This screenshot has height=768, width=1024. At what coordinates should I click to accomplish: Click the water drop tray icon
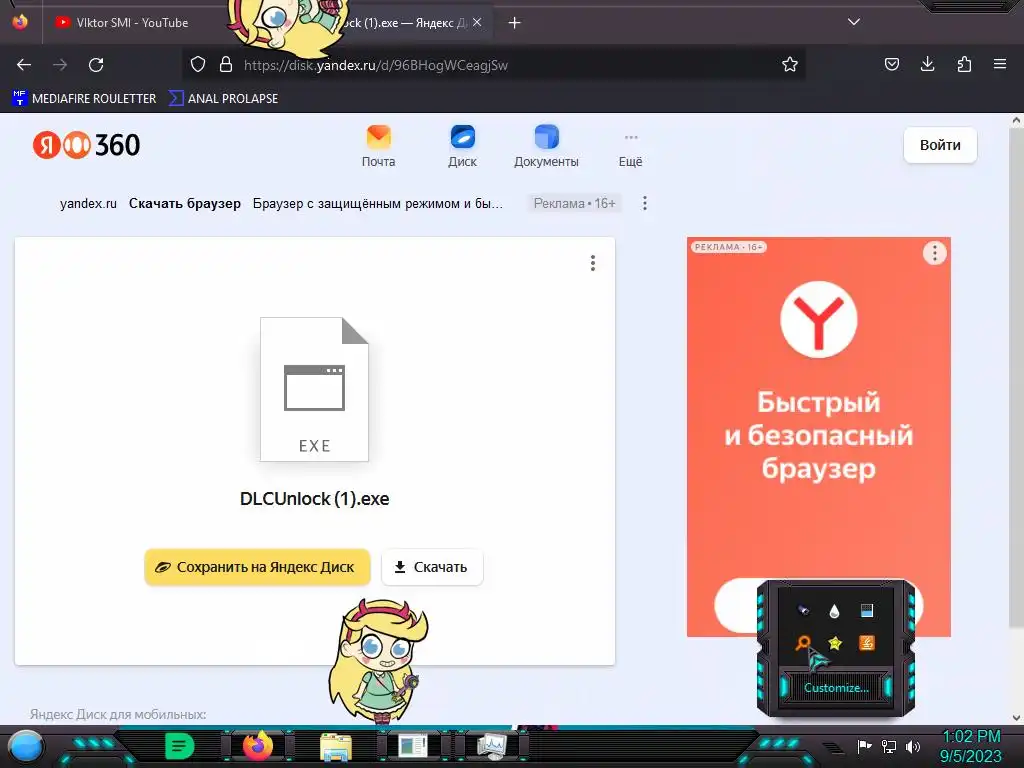(834, 611)
